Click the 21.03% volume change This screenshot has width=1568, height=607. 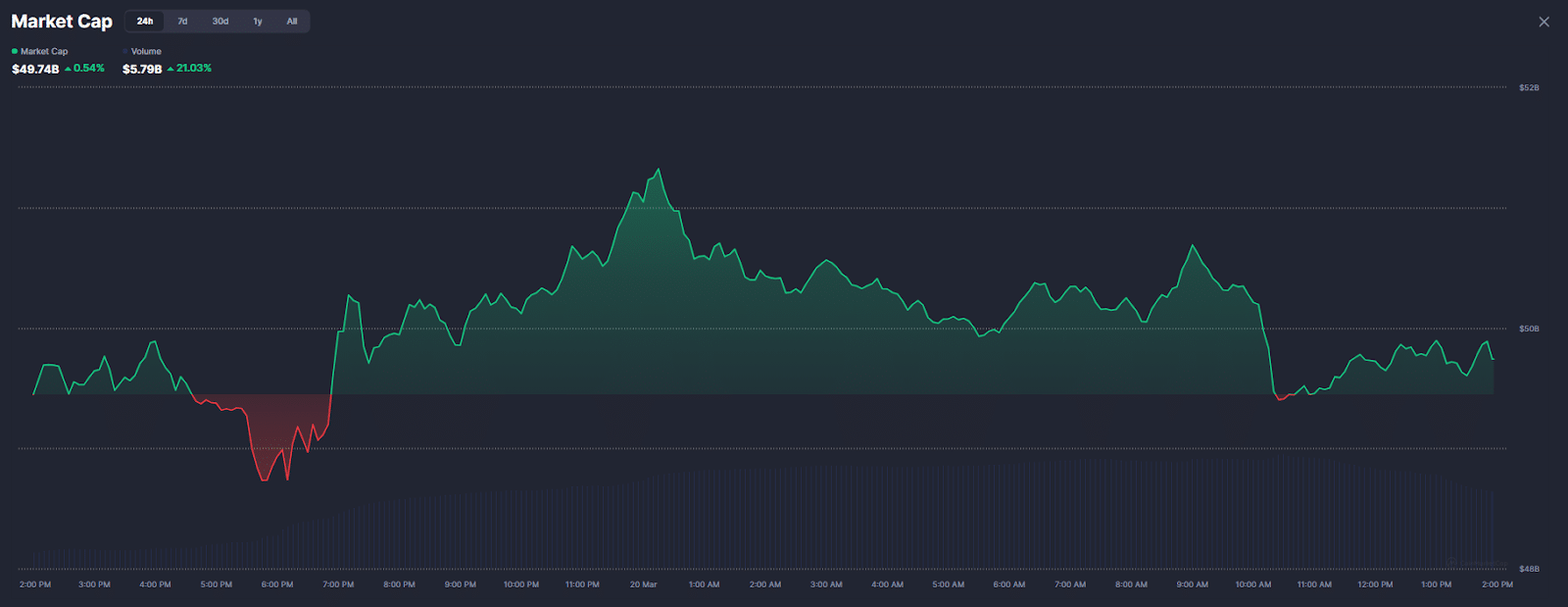click(190, 69)
